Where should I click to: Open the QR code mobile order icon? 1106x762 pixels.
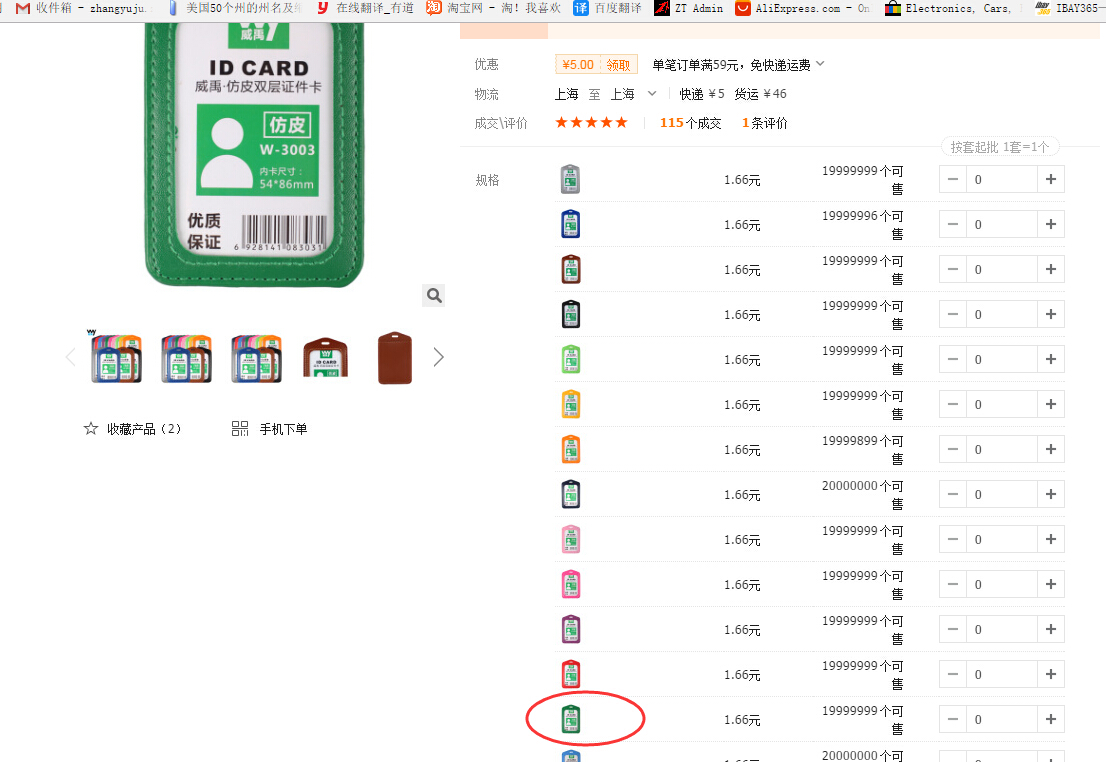point(240,429)
